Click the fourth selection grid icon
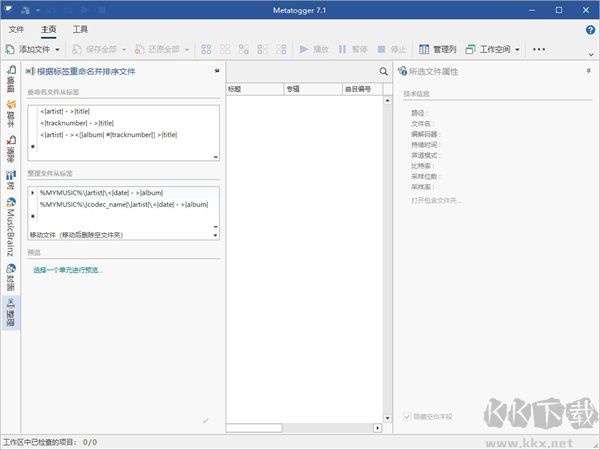 click(x=262, y=49)
